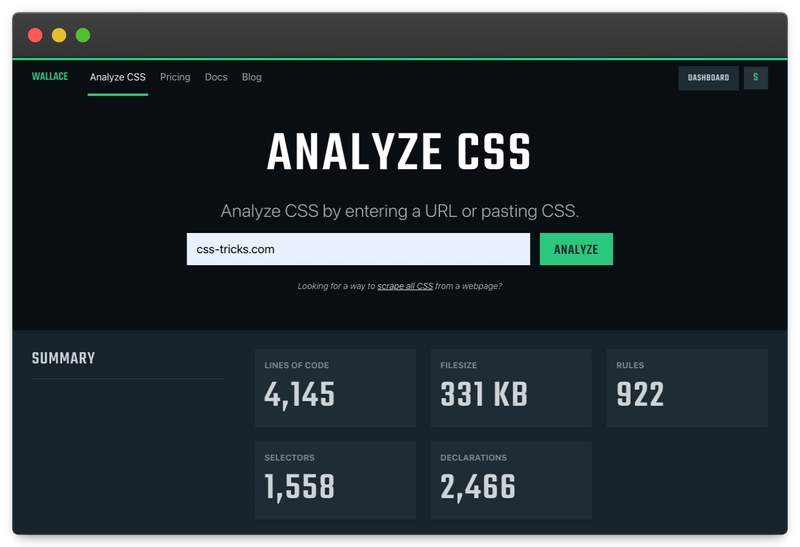Focus the URL input containing css-tricks.com
This screenshot has width=800, height=547.
click(358, 249)
